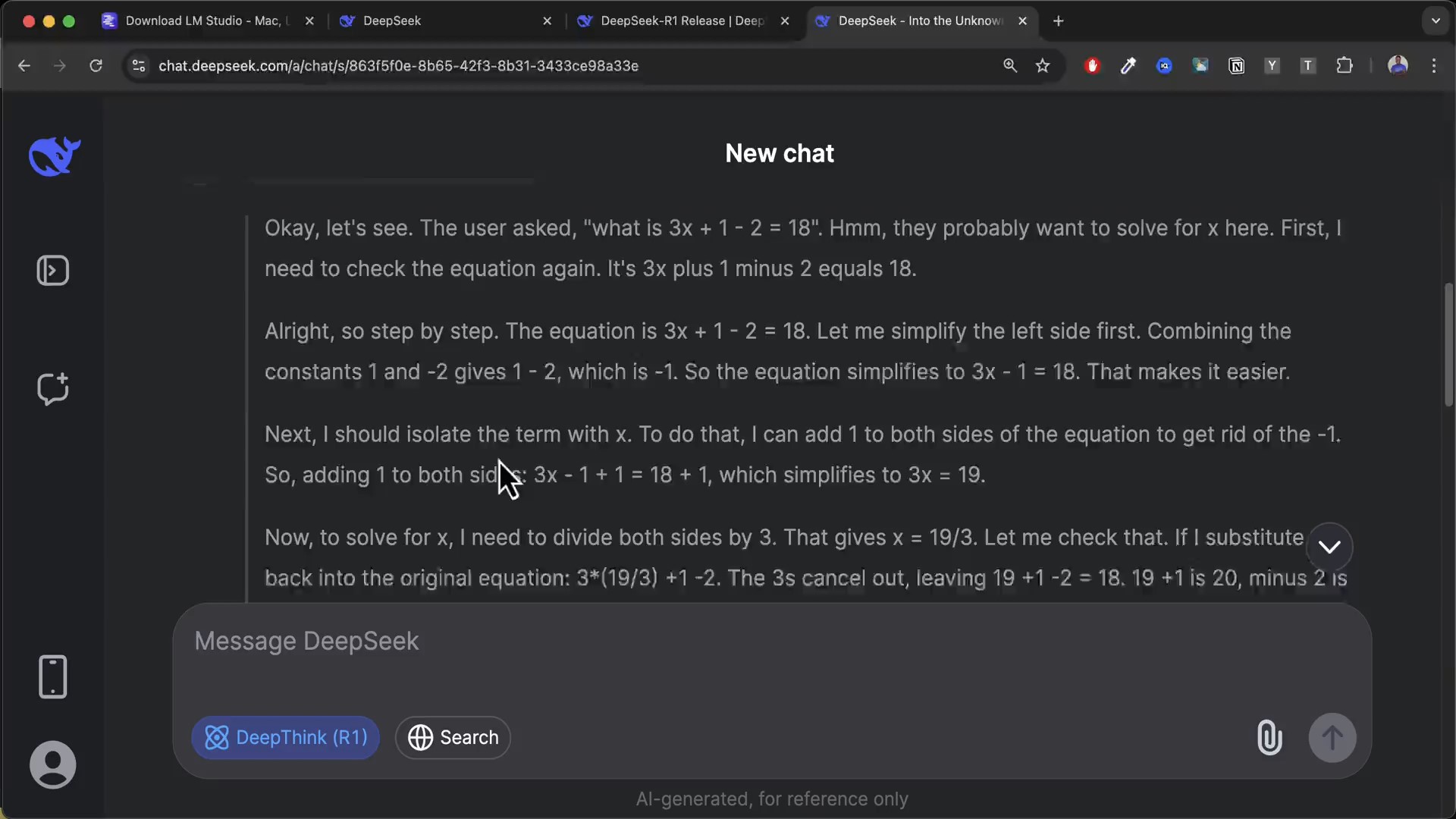
Task: Open the user profile avatar icon
Action: coord(53,764)
